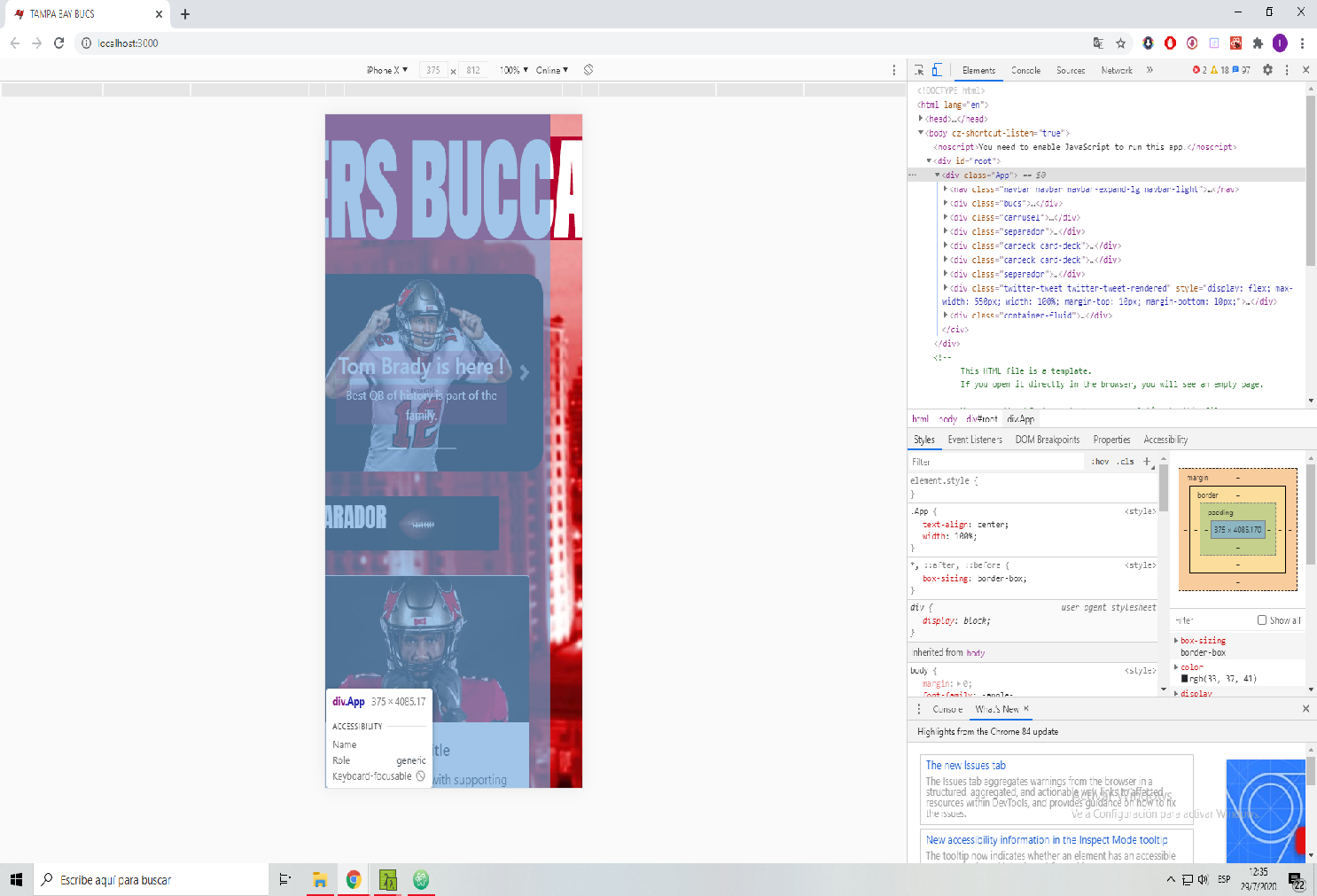Switch to the Network tab
This screenshot has height=896, width=1317.
point(1117,70)
